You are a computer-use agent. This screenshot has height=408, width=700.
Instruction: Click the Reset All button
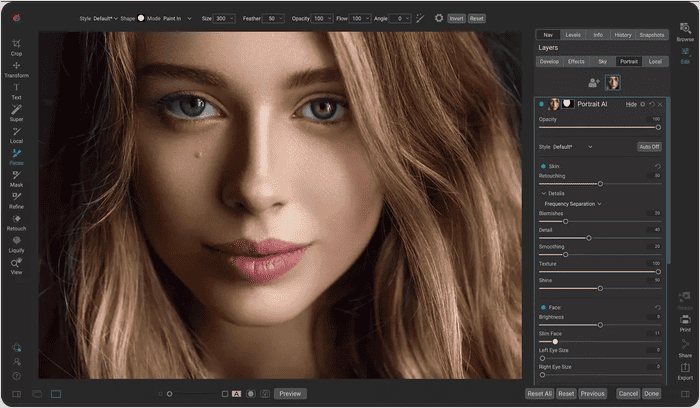pyautogui.click(x=539, y=394)
